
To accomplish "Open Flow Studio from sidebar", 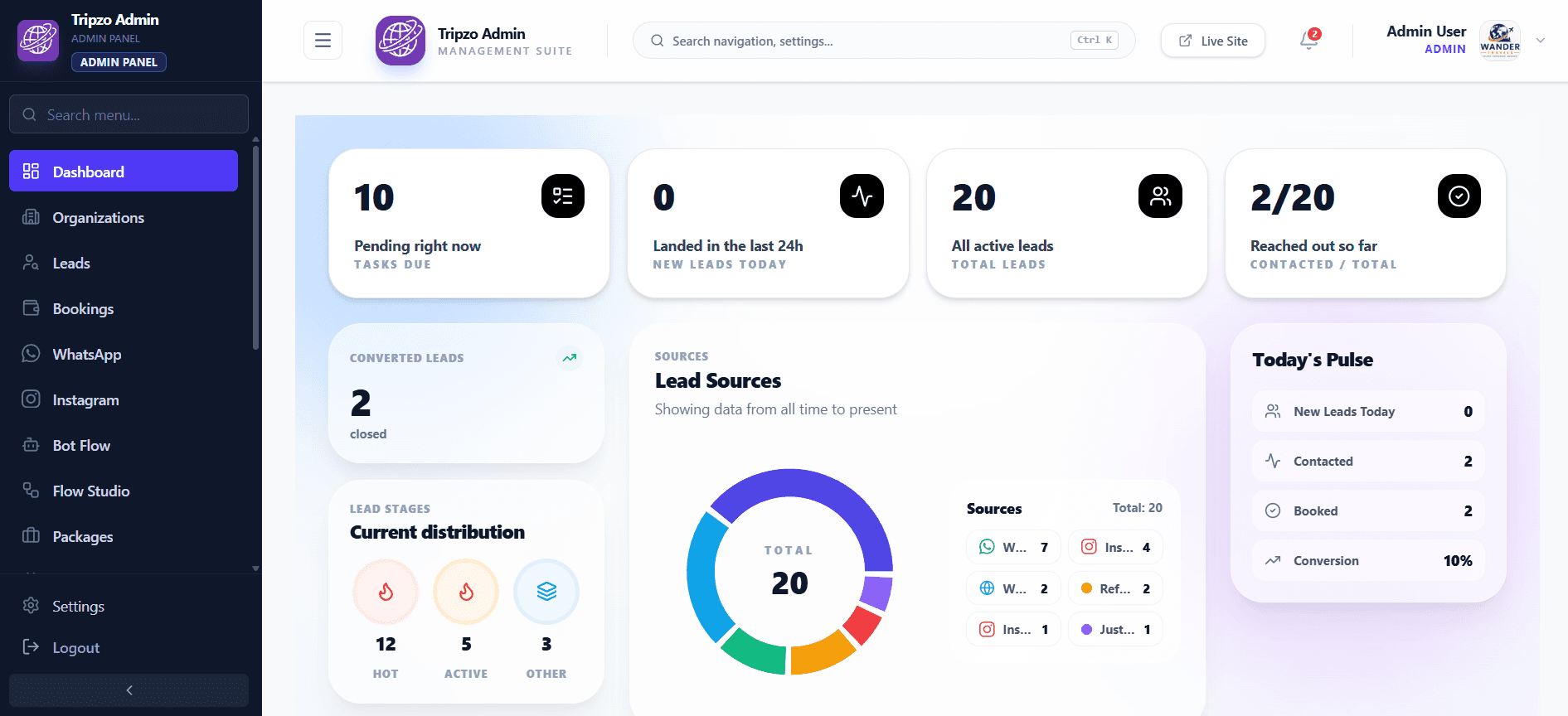I will (x=124, y=491).
